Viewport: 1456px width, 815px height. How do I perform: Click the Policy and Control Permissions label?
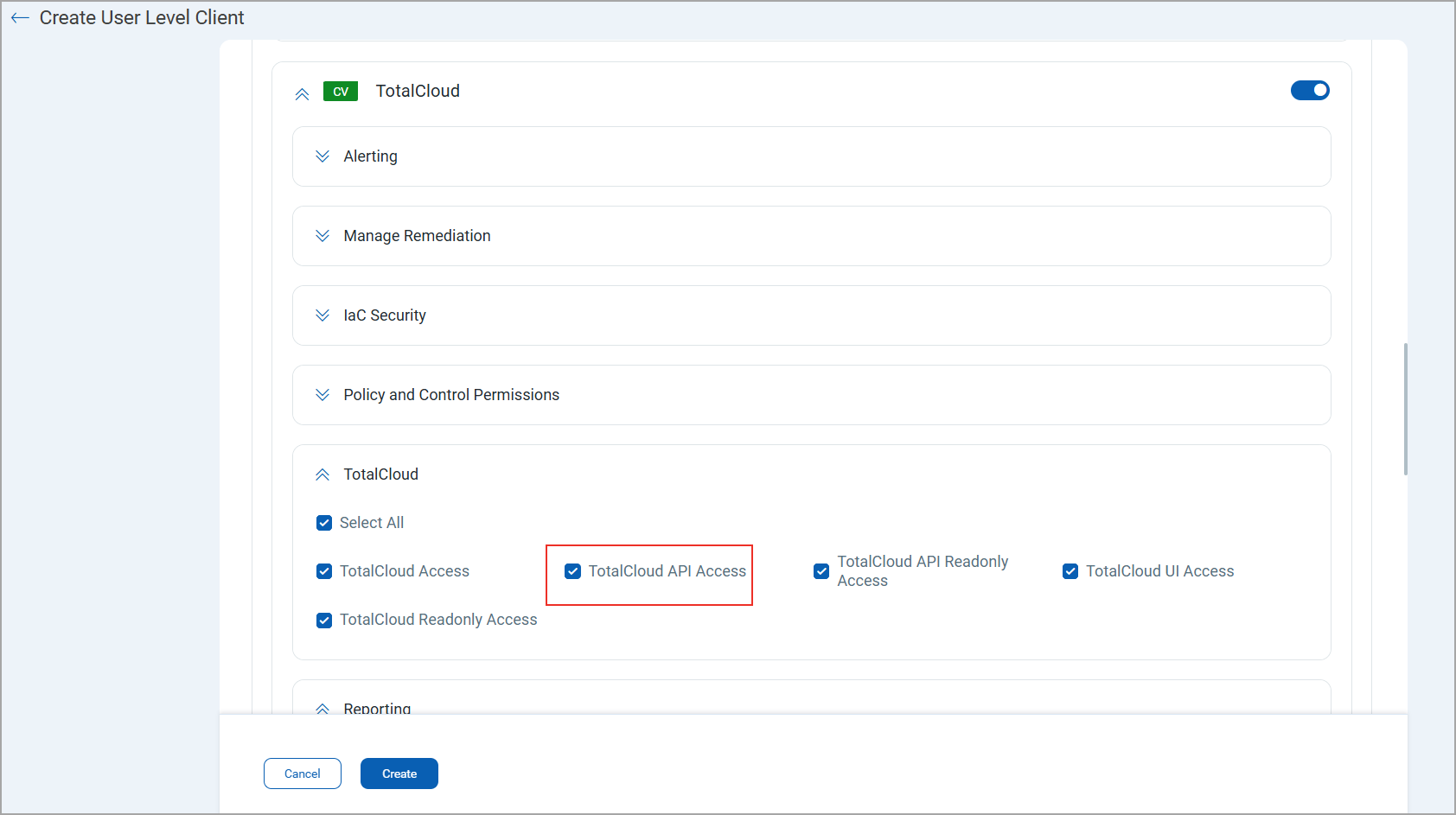[x=451, y=395]
